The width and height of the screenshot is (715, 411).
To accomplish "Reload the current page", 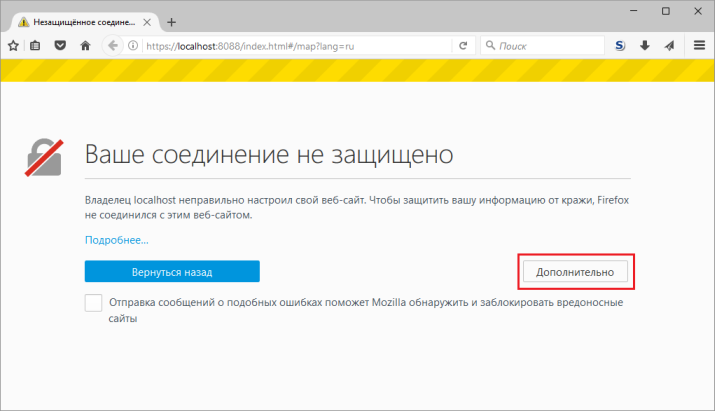I will point(463,46).
